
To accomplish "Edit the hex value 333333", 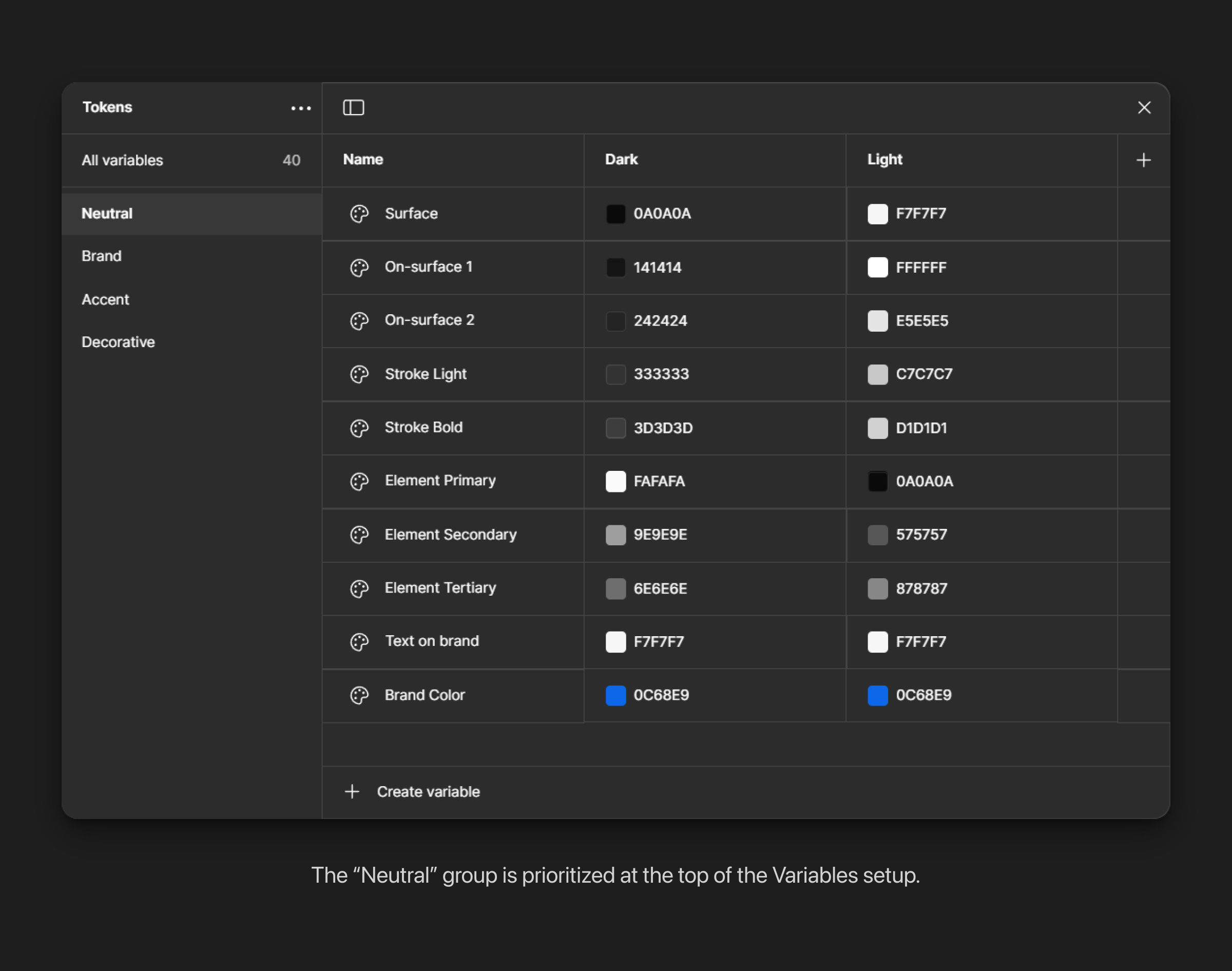I will 661,374.
